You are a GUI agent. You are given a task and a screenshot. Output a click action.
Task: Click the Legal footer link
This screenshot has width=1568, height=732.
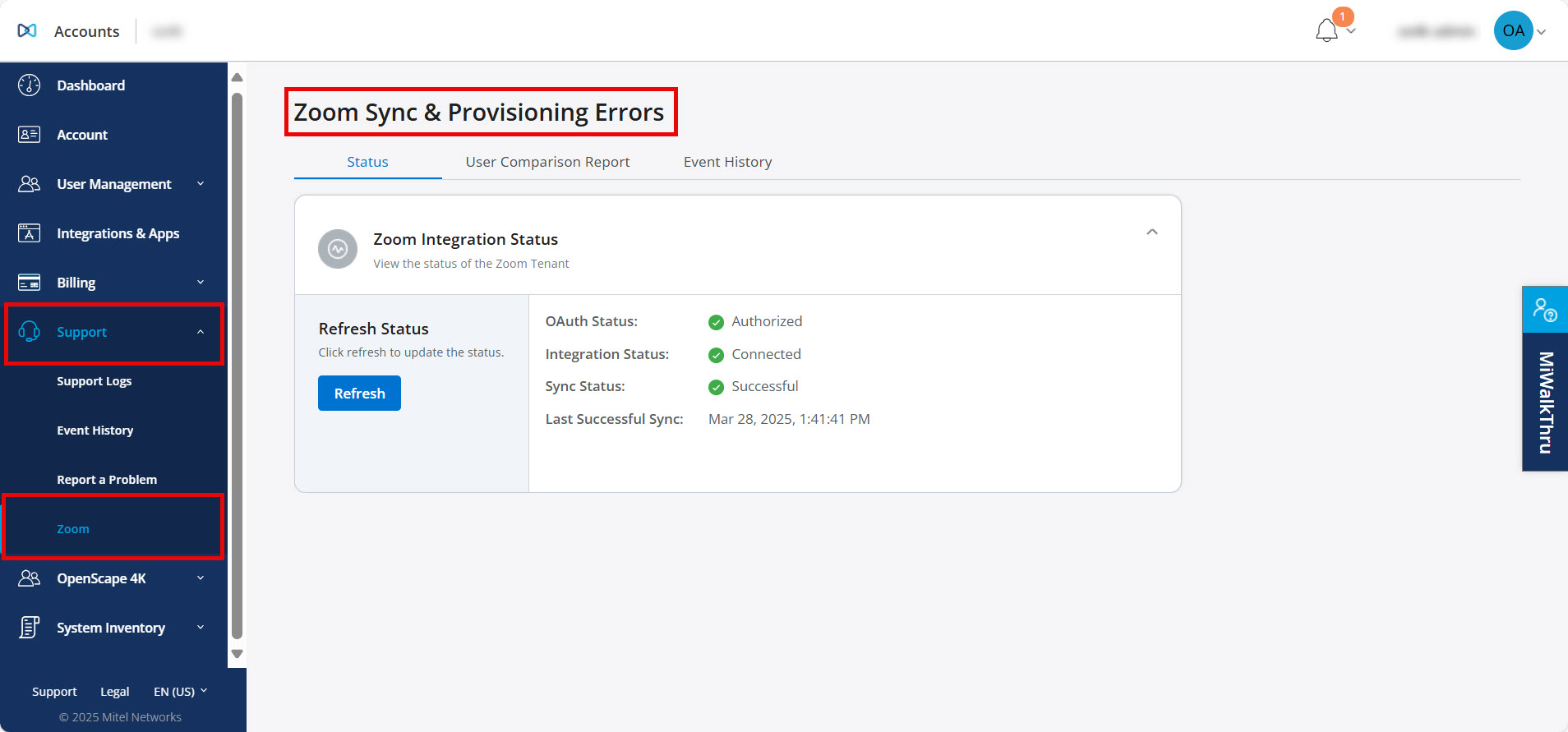click(115, 692)
